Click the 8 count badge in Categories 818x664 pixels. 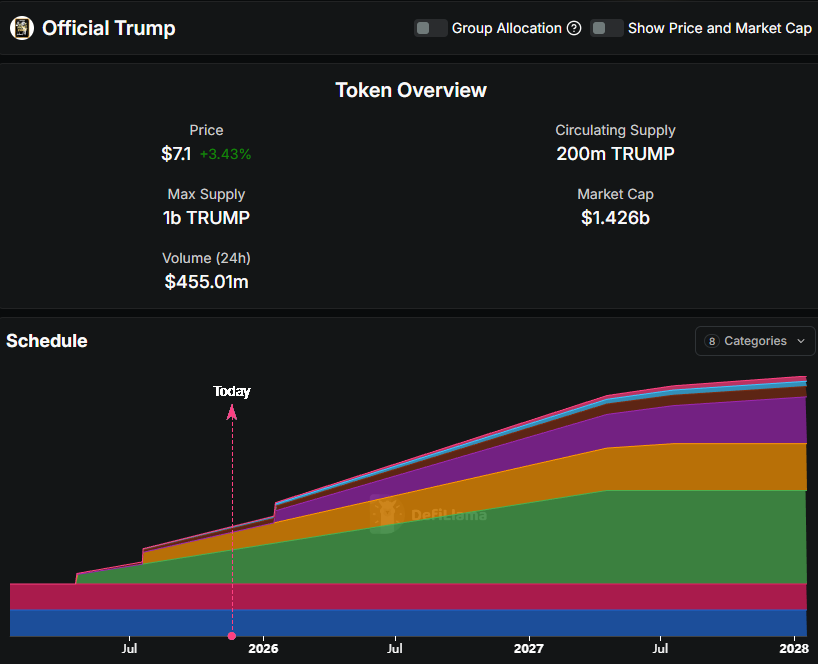coord(712,341)
